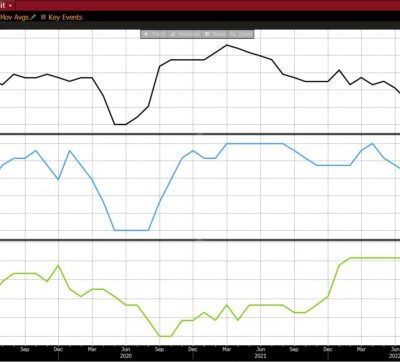Click the divider between top and middle panels
This screenshot has height=362, width=400.
200,134
